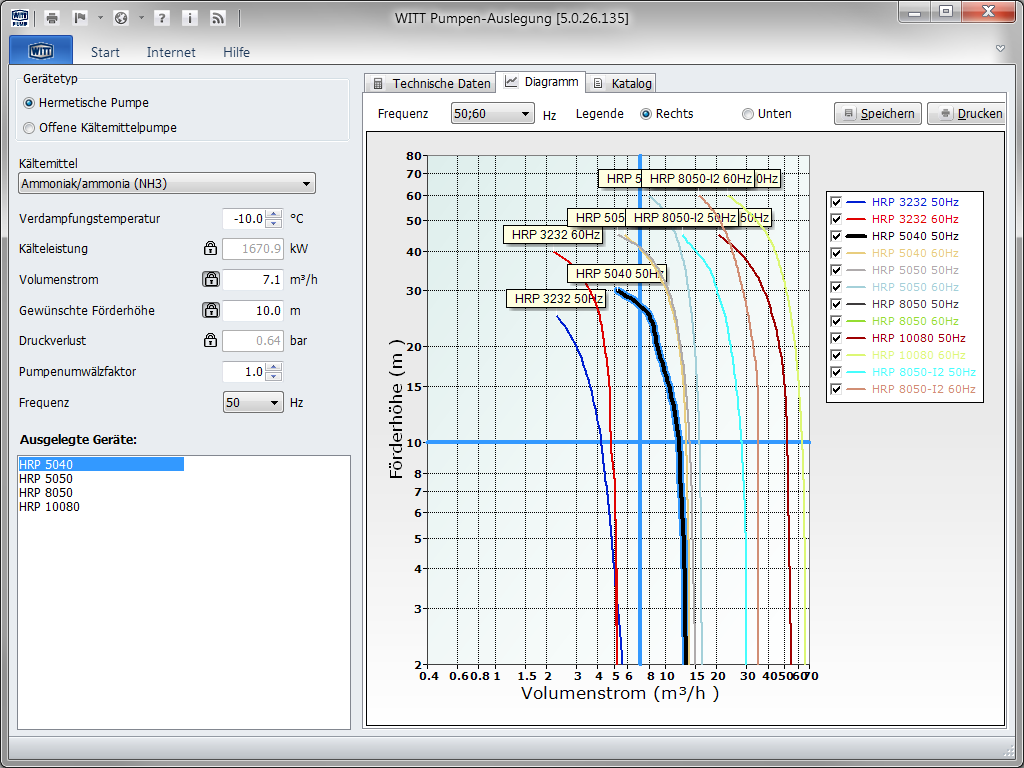Switch to the Diagramm tab
Image resolution: width=1024 pixels, height=768 pixels.
[541, 82]
